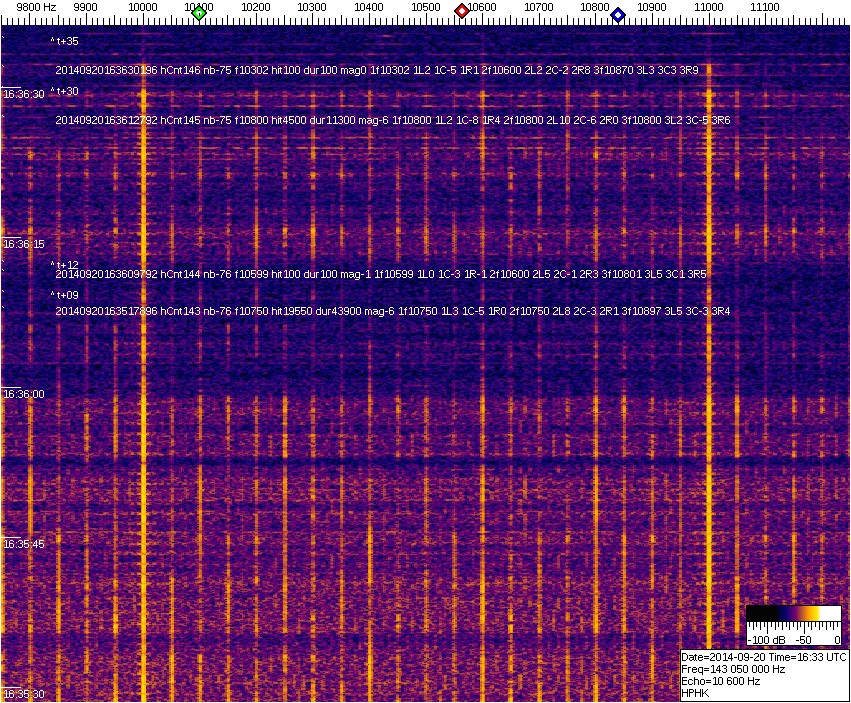Screen dimensions: 851x703
Task: Click the hCnt143 event log line
Action: [x=392, y=311]
